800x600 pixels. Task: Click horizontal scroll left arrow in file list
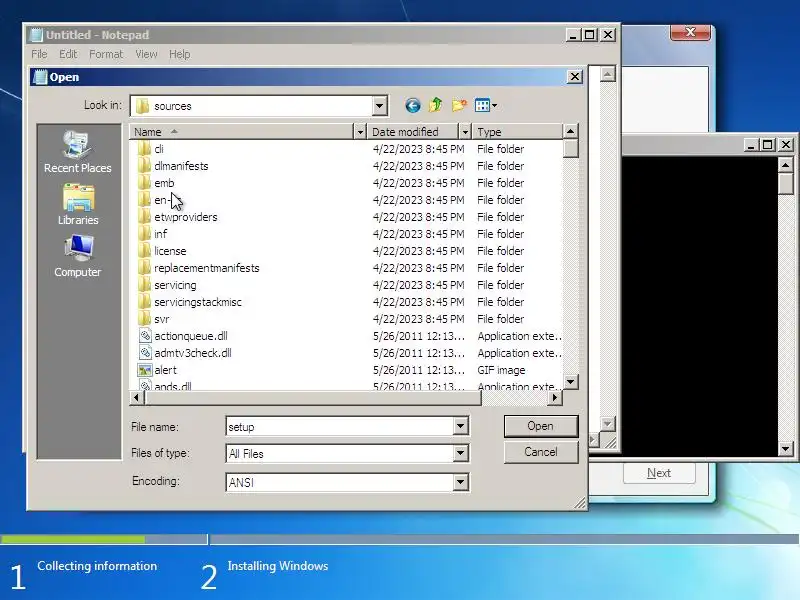point(137,397)
